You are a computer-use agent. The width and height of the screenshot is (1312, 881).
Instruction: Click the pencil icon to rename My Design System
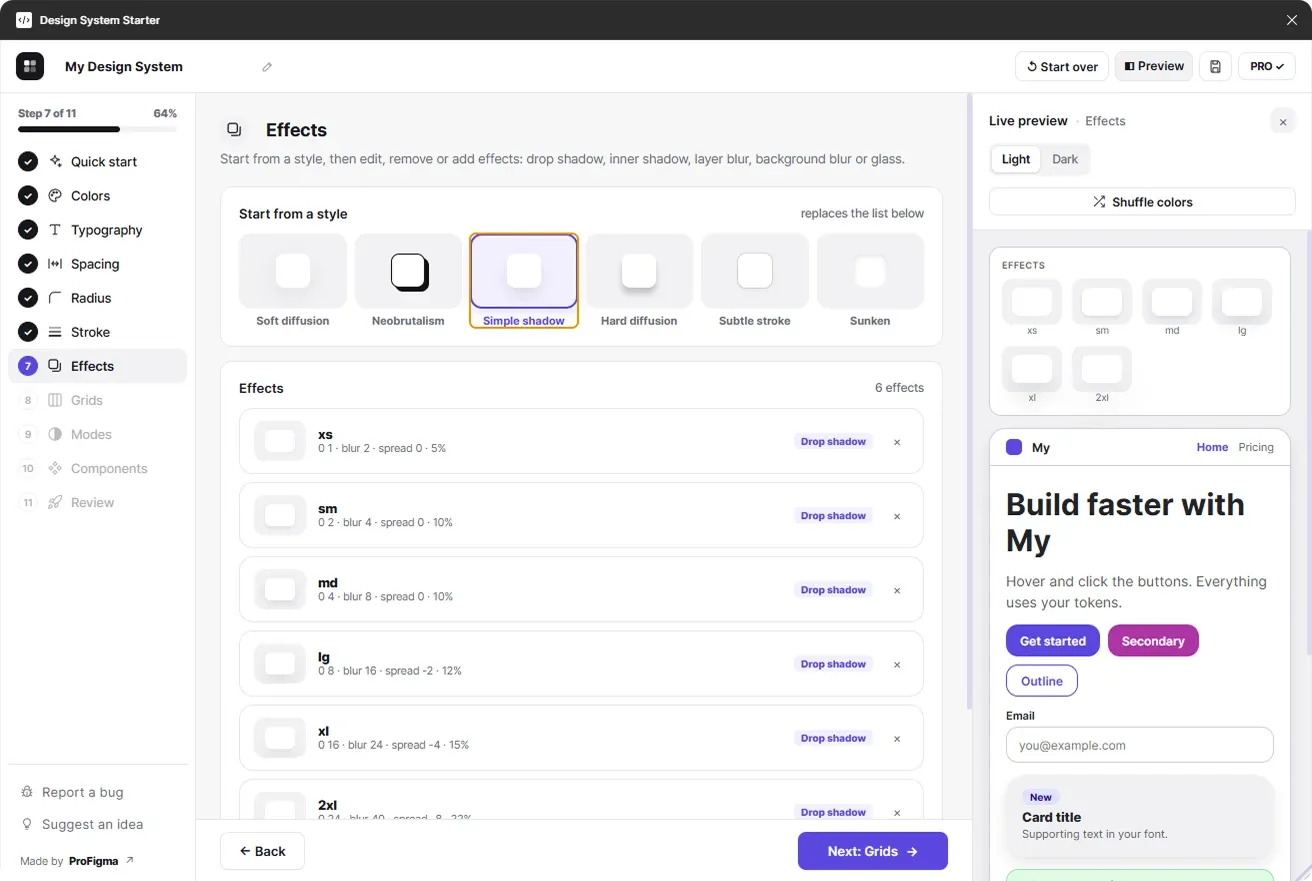point(267,67)
